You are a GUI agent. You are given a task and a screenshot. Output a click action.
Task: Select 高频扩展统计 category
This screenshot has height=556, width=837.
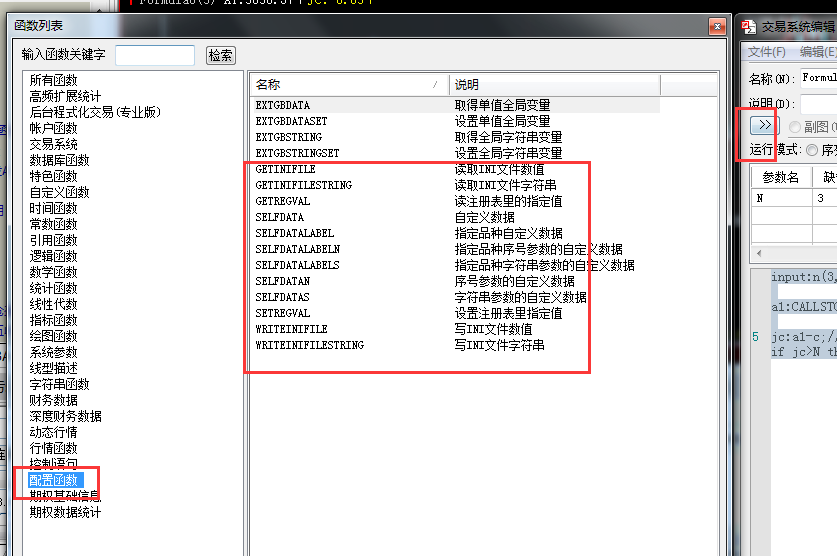[65, 96]
